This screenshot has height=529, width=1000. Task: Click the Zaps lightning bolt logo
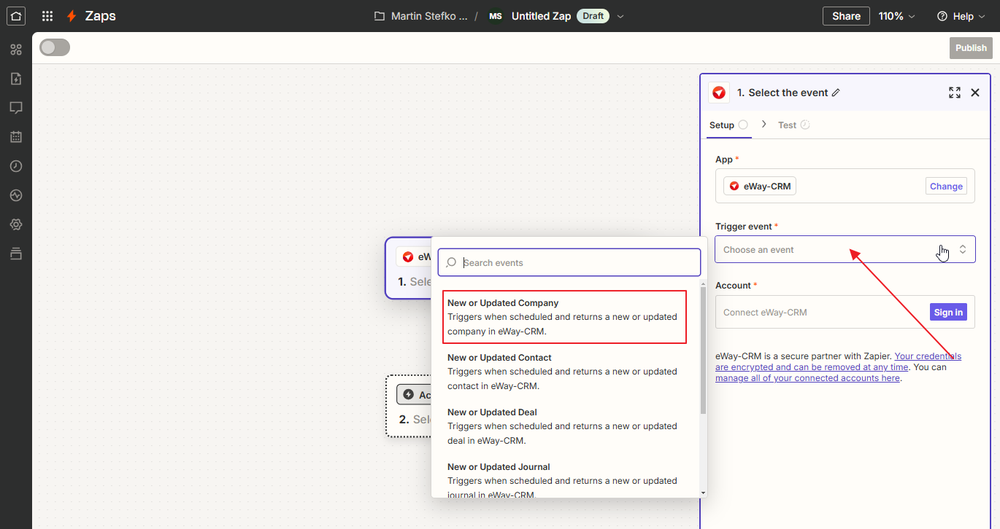coord(71,16)
